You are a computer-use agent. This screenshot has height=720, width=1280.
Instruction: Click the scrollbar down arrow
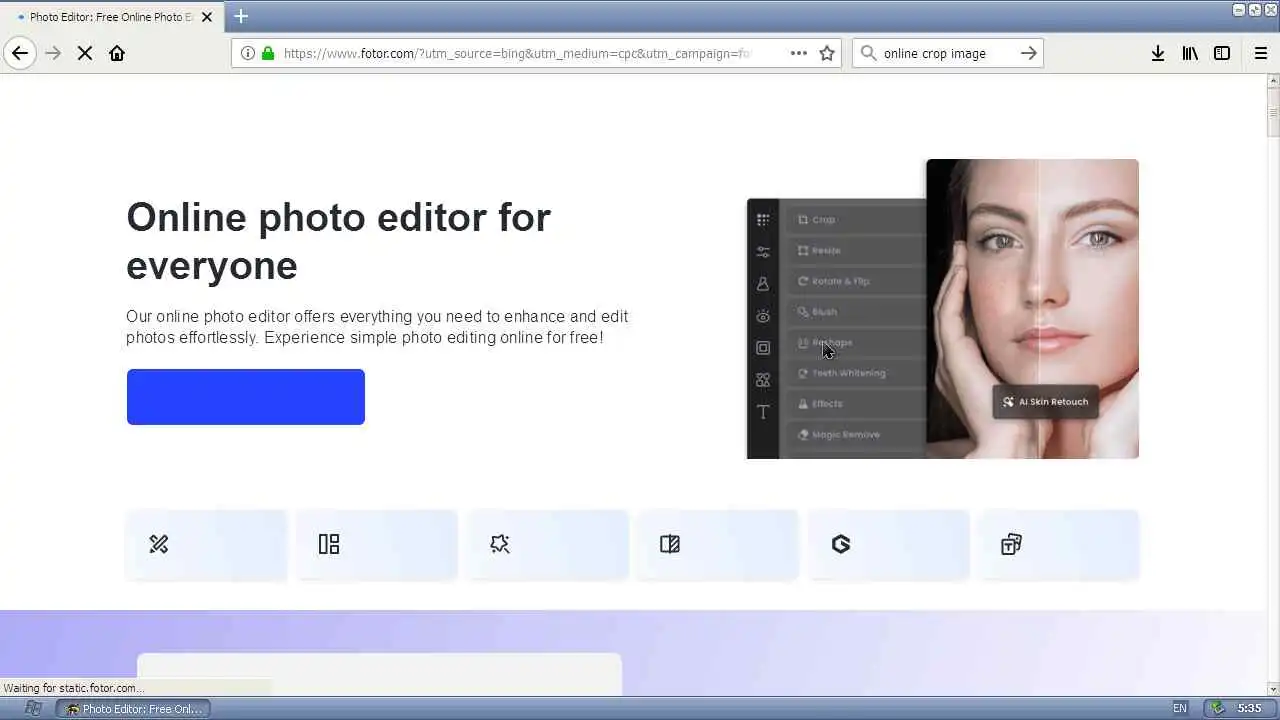pos(1273,688)
